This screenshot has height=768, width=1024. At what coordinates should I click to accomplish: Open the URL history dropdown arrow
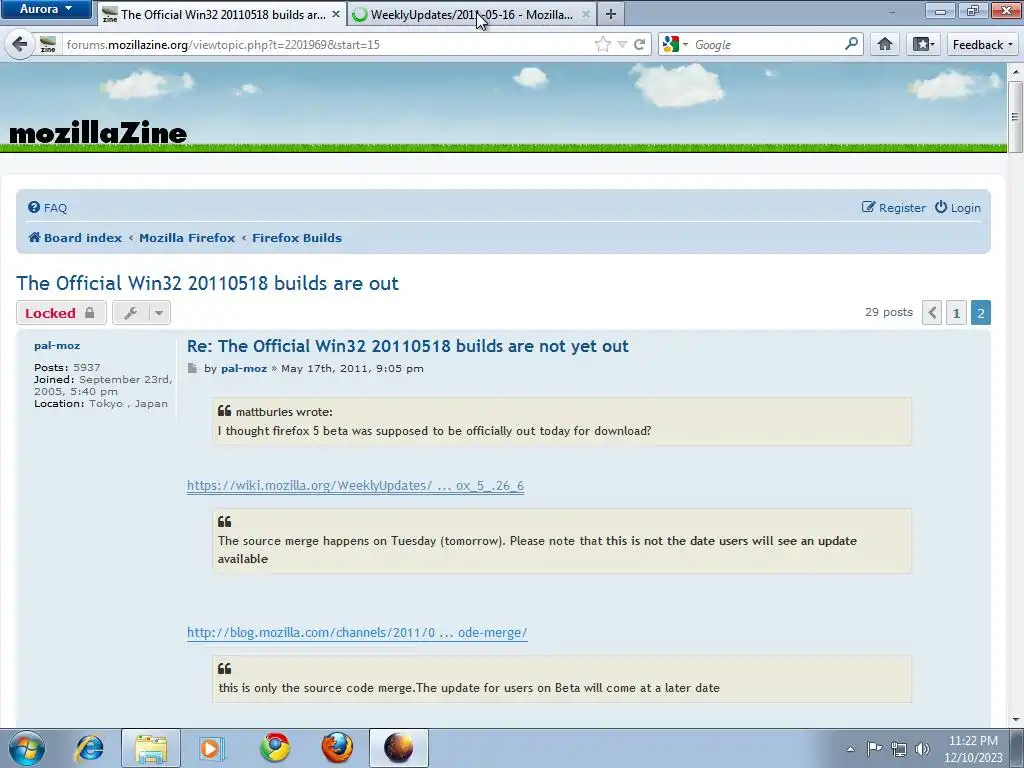622,44
